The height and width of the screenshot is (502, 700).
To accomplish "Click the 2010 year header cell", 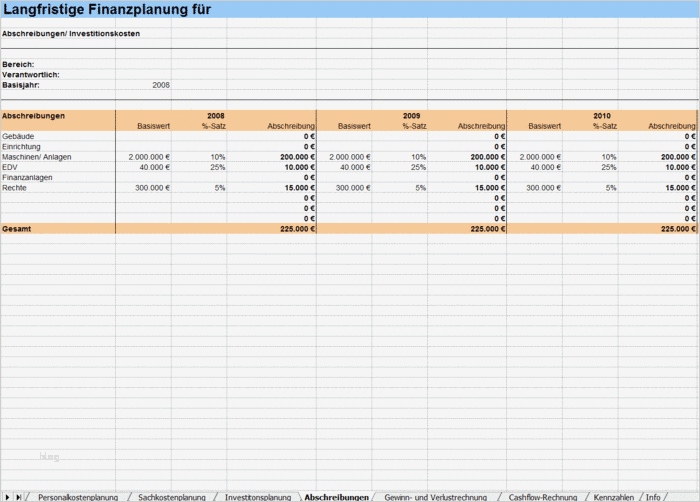I will point(602,116).
